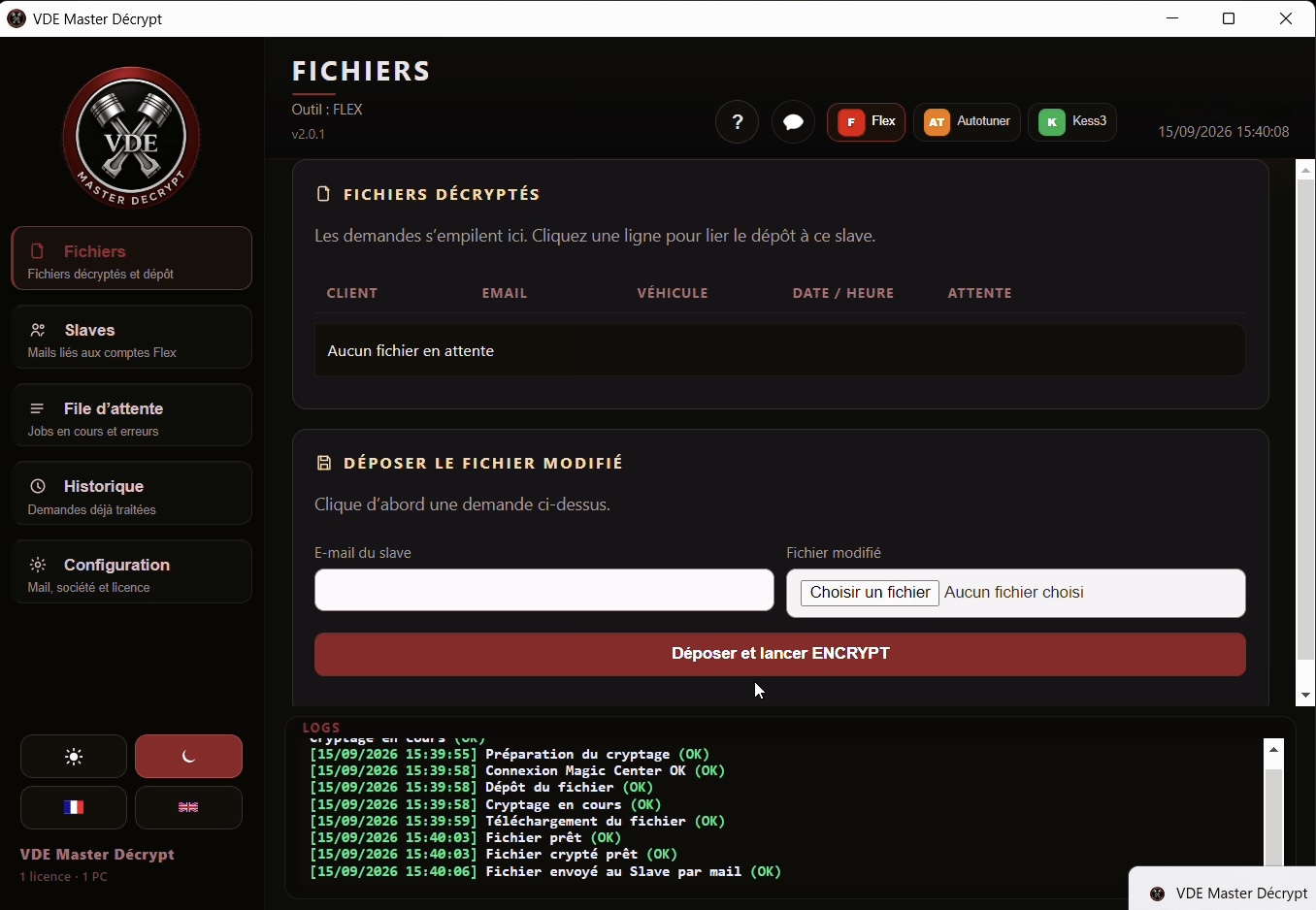
Task: Open the Fichiers section
Action: [132, 259]
